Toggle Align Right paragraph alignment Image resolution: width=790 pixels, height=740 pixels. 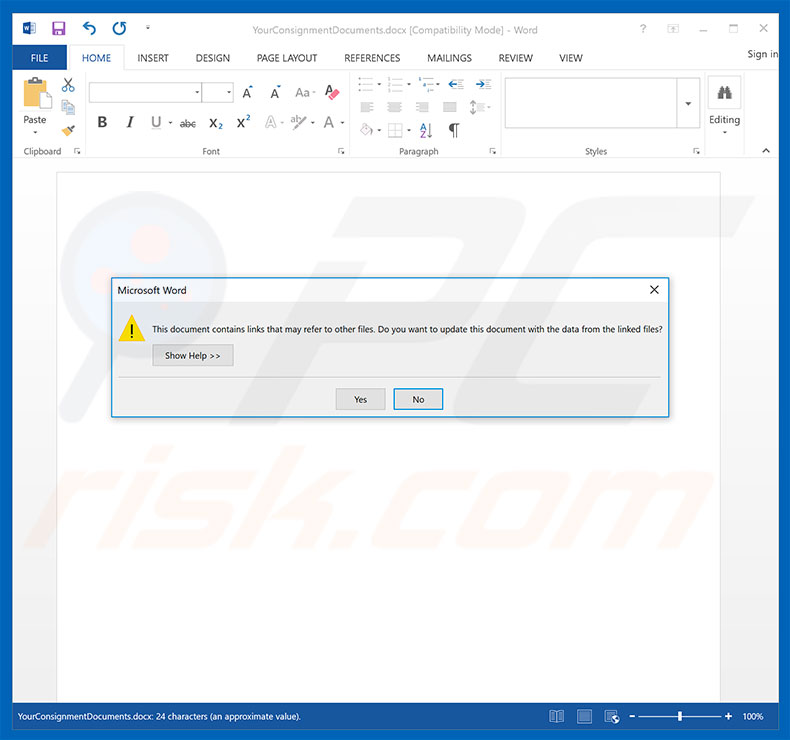coord(422,107)
